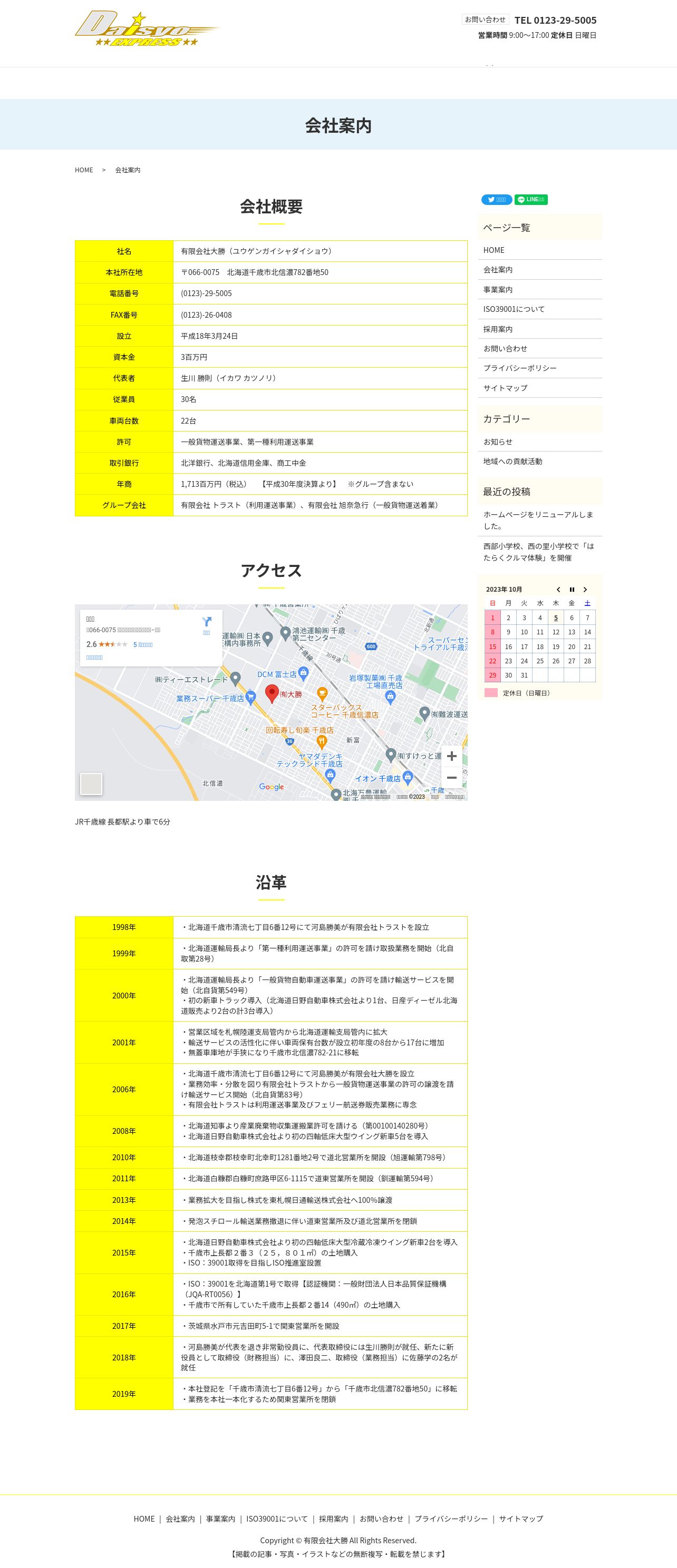
Task: Click お問い合わせ in the footer navigation
Action: point(381,1518)
